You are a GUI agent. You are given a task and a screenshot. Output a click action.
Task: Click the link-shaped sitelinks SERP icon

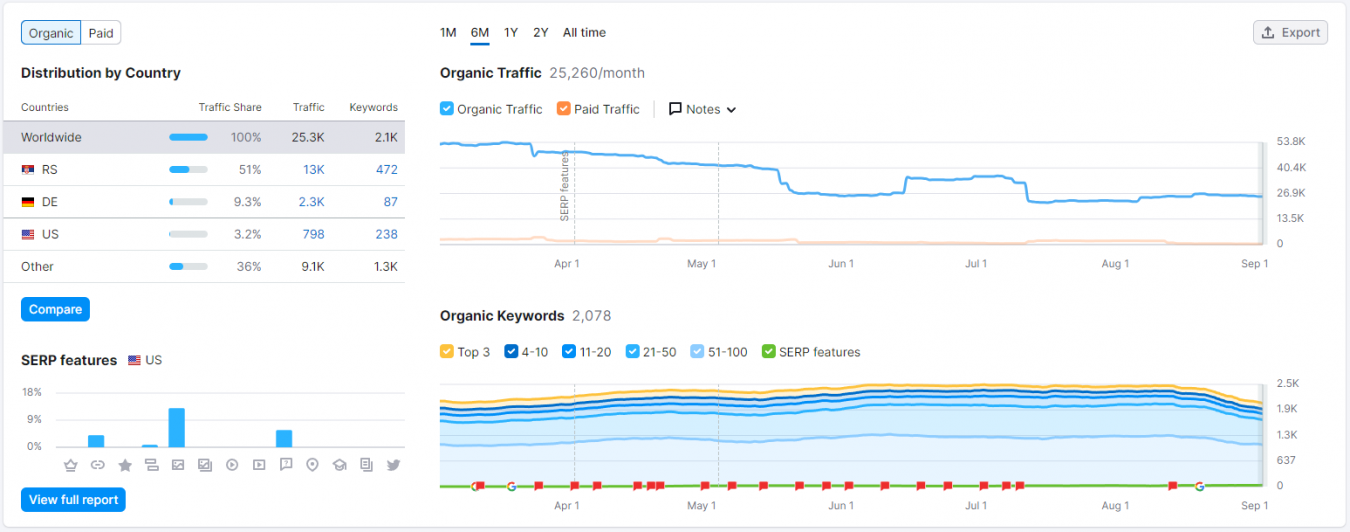coord(97,465)
